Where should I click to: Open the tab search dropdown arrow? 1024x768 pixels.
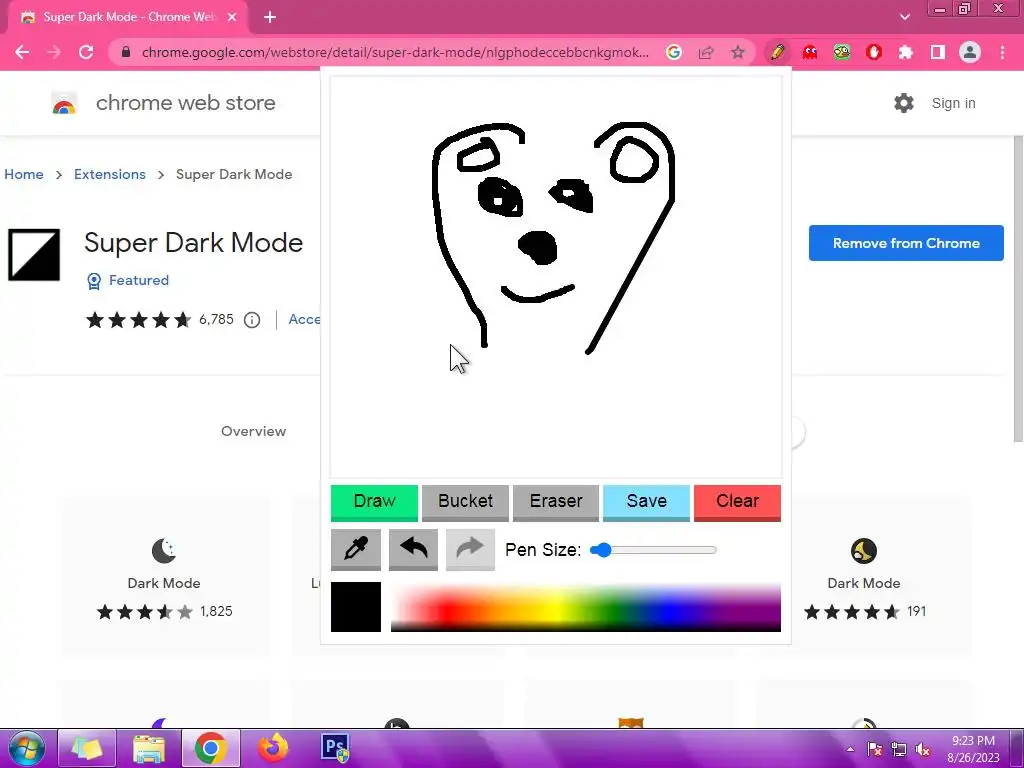click(x=904, y=17)
